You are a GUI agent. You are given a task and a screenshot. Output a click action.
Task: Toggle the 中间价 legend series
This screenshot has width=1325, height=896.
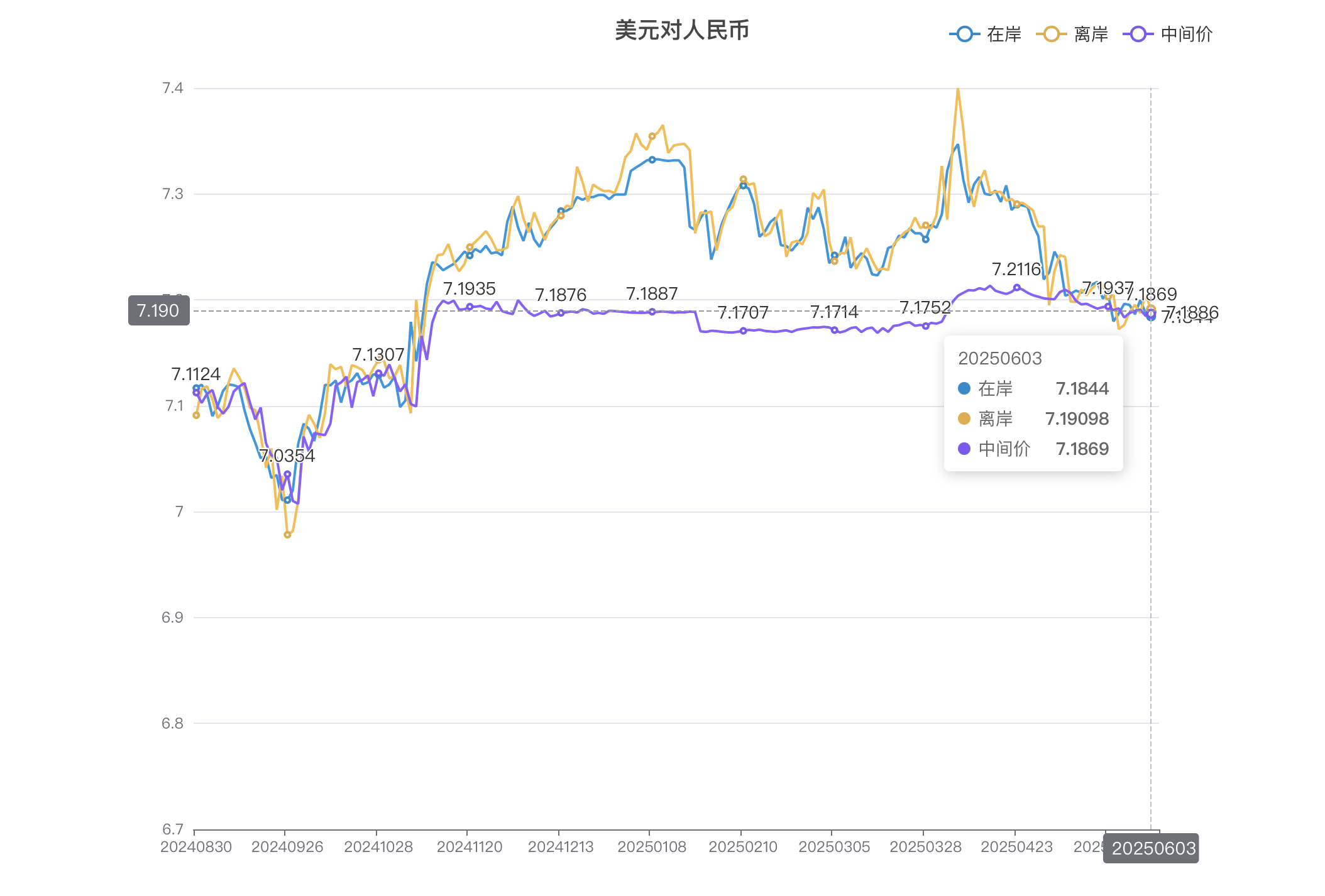tap(1186, 34)
